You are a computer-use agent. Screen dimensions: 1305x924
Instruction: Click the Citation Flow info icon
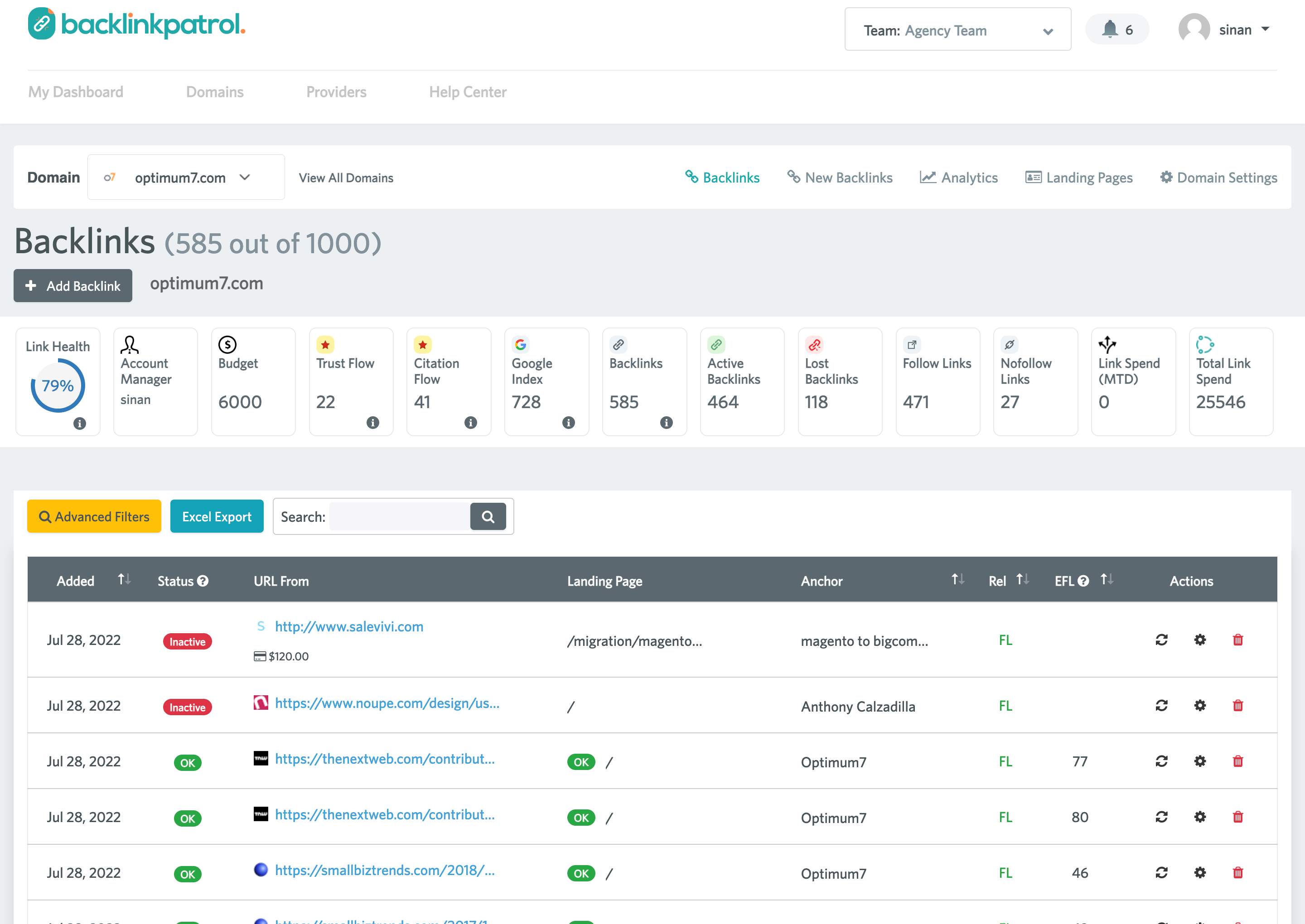tap(471, 422)
